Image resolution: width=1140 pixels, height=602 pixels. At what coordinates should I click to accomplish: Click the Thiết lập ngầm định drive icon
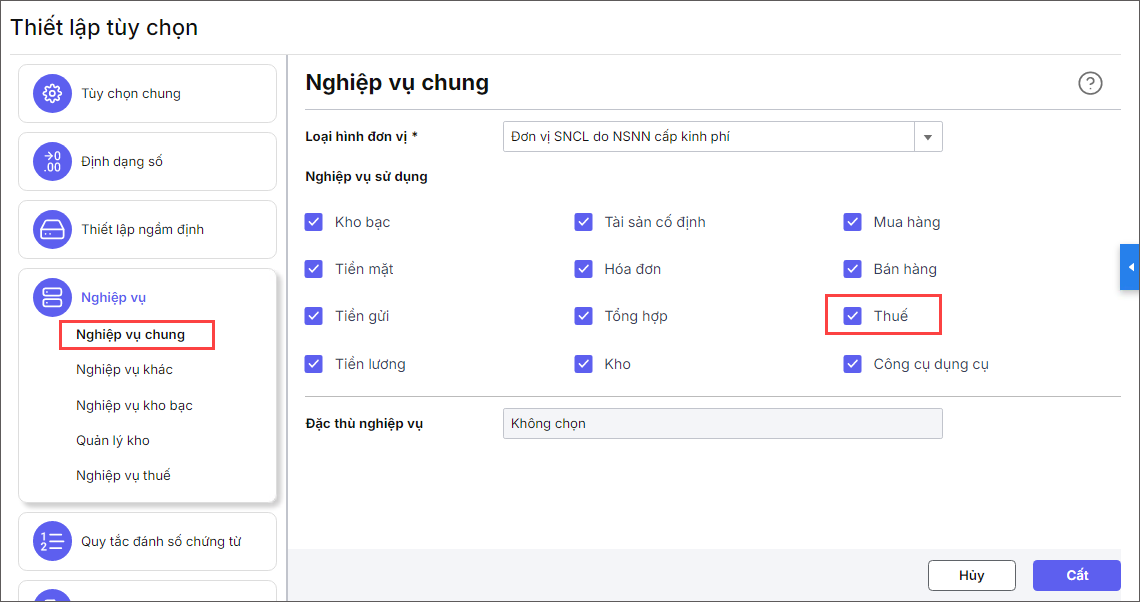point(52,229)
